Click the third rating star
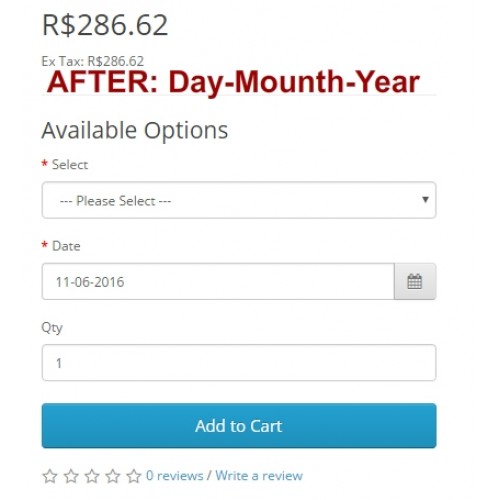The height and width of the screenshot is (500, 500). click(92, 476)
